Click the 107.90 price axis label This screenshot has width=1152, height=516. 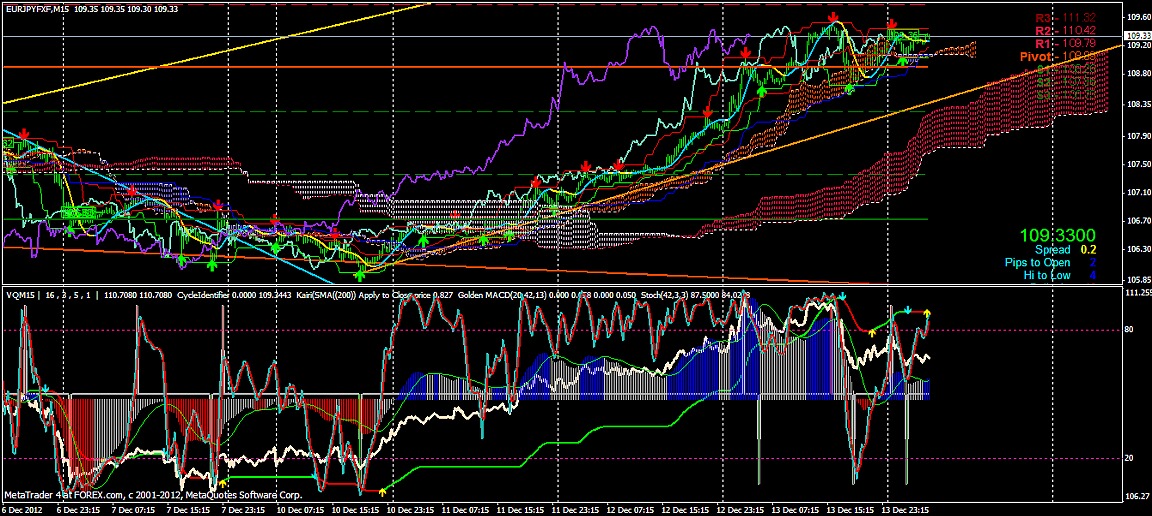tap(1138, 136)
